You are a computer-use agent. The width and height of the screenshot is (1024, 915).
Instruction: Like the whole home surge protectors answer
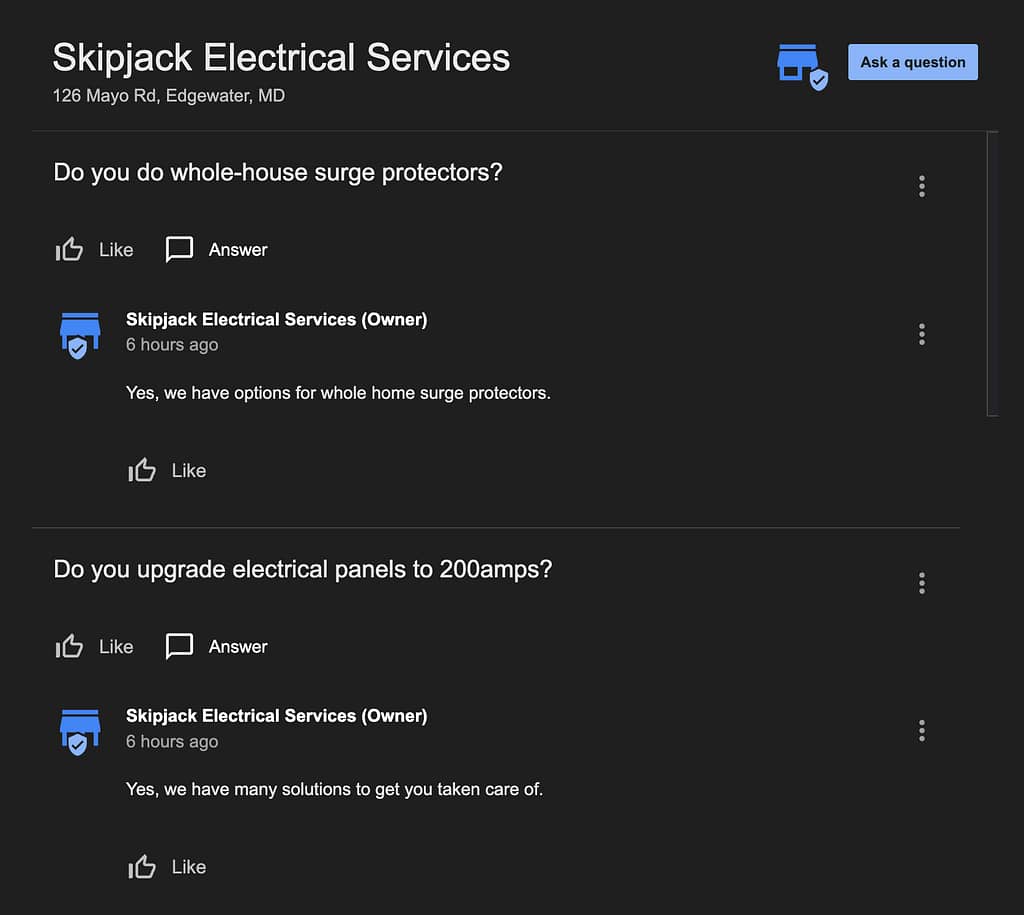pos(167,470)
